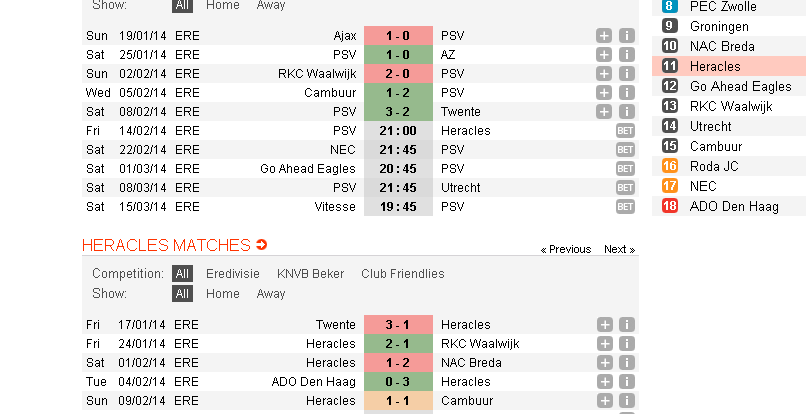Image resolution: width=806 pixels, height=414 pixels.
Task: Click BET icon for Vitesse vs PSV fixture
Action: point(625,207)
